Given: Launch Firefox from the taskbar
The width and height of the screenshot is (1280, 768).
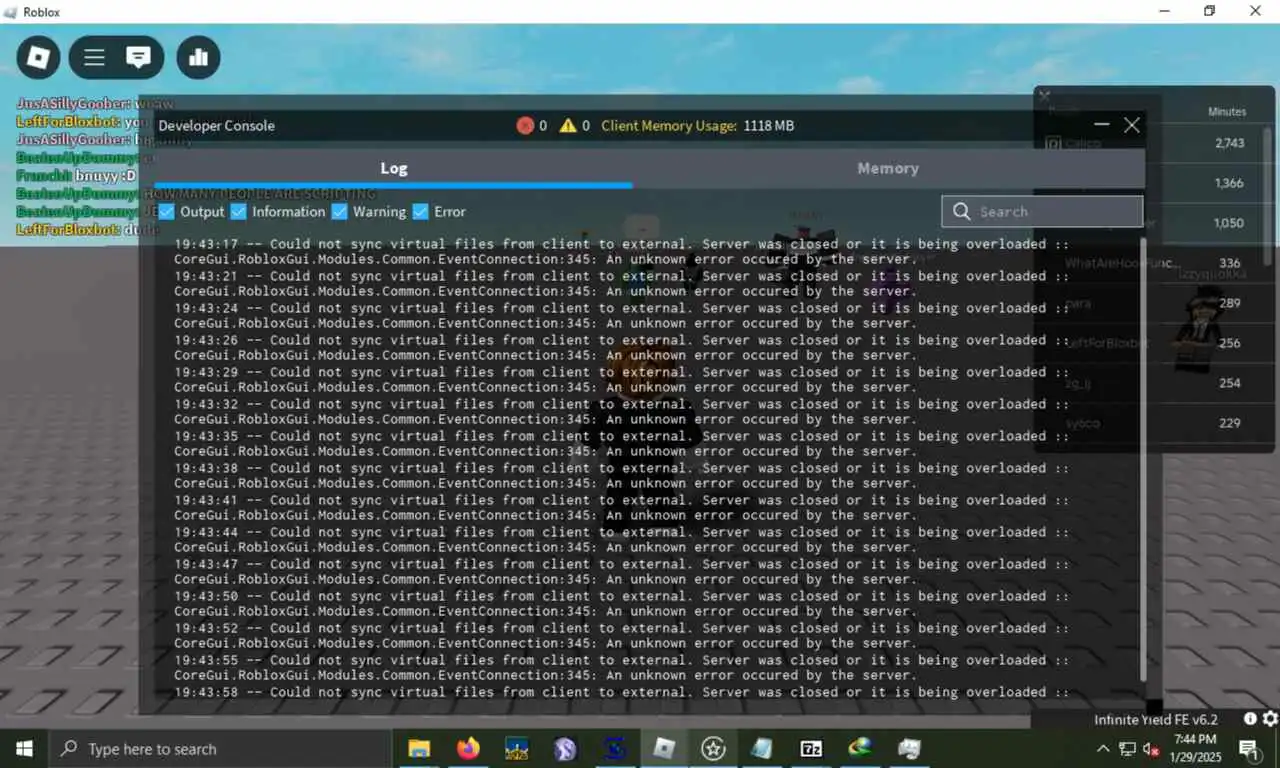Looking at the screenshot, I should tap(467, 749).
